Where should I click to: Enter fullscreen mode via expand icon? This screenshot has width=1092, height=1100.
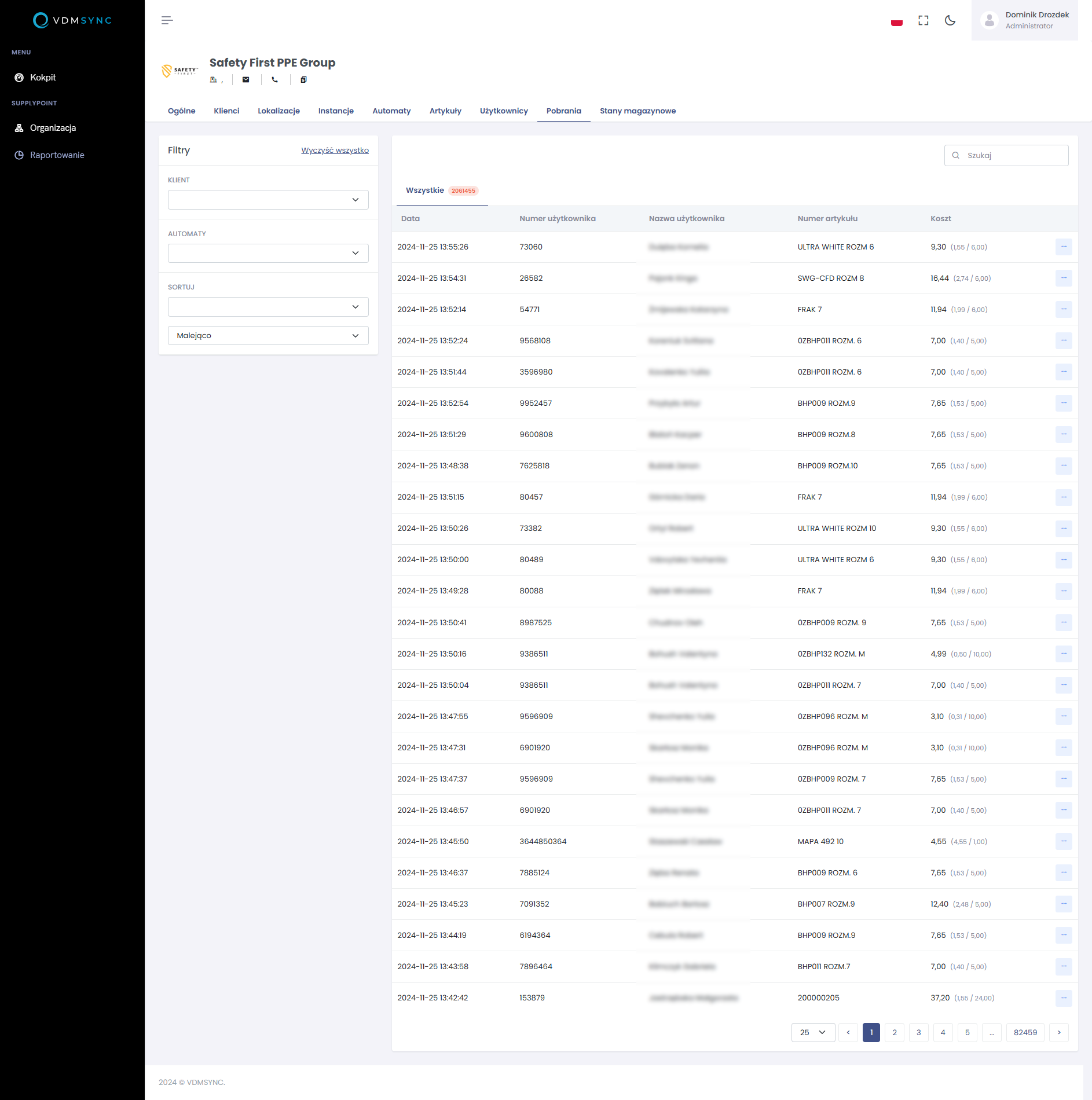coord(924,21)
